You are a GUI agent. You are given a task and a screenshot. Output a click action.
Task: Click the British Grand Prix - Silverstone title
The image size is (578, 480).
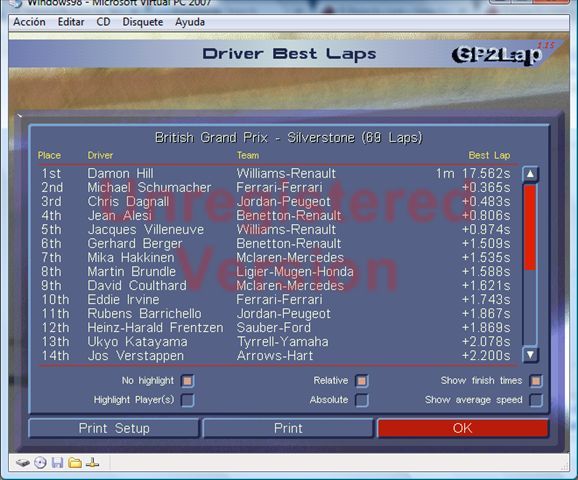point(288,138)
